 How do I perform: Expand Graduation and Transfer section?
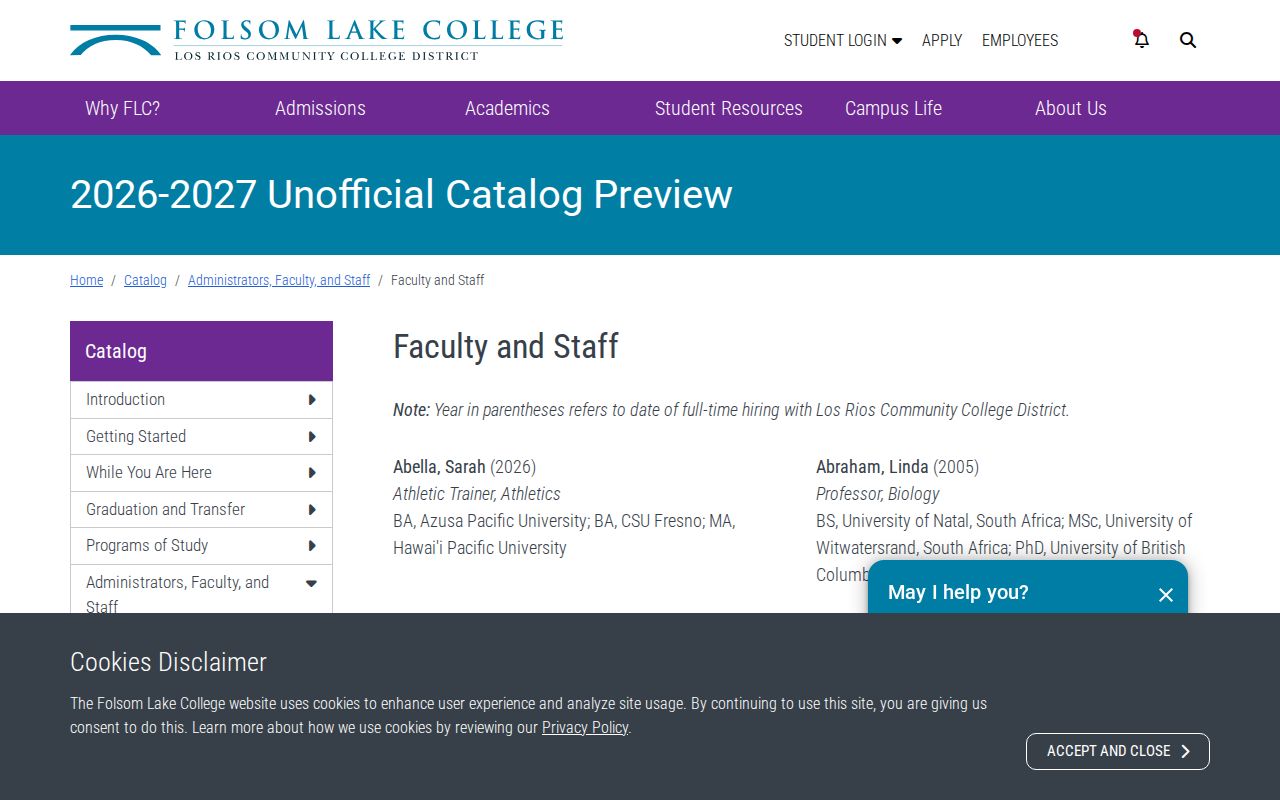[x=312, y=510]
